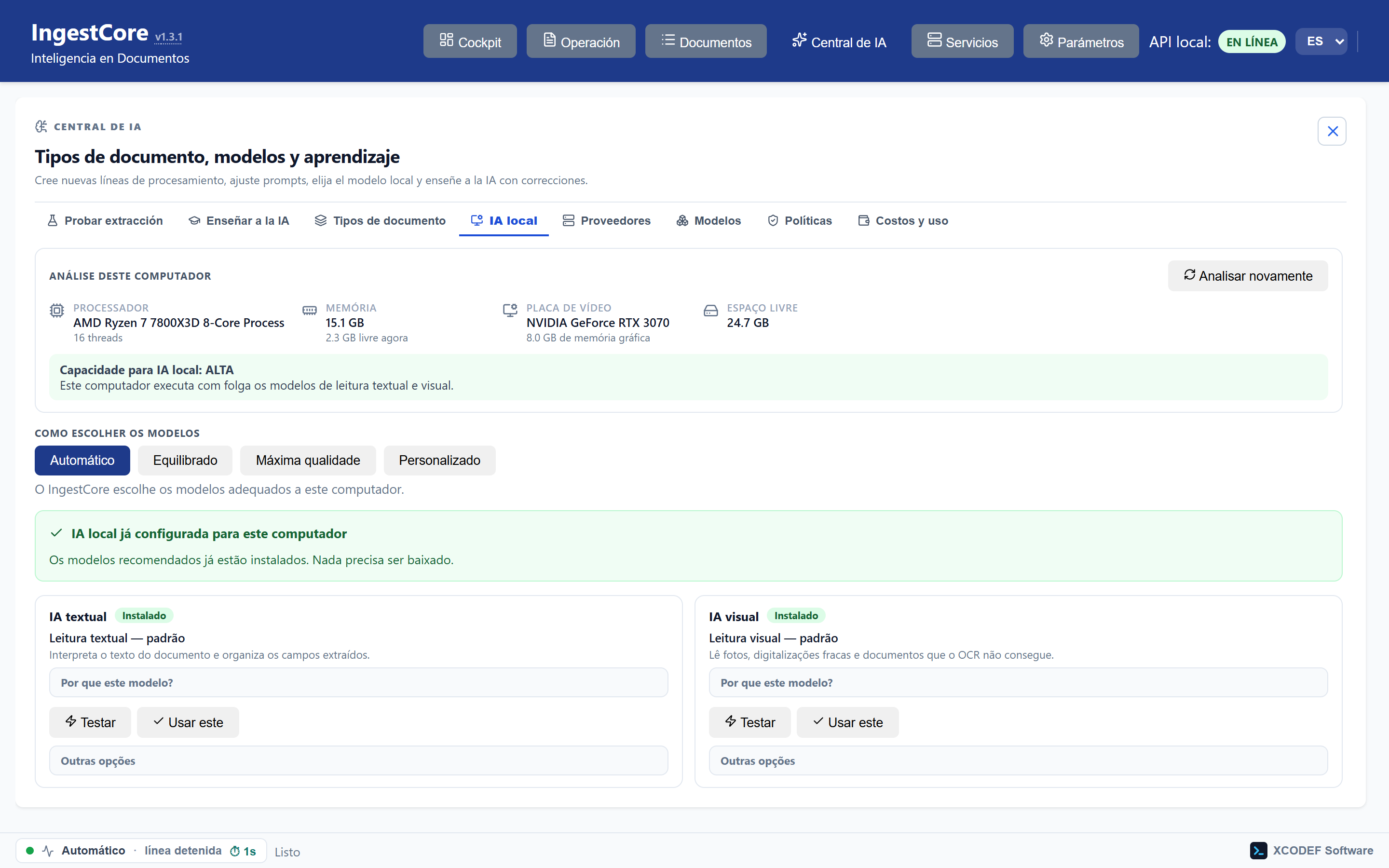Click the checkmark icon in IA local configurada banner

click(x=56, y=533)
